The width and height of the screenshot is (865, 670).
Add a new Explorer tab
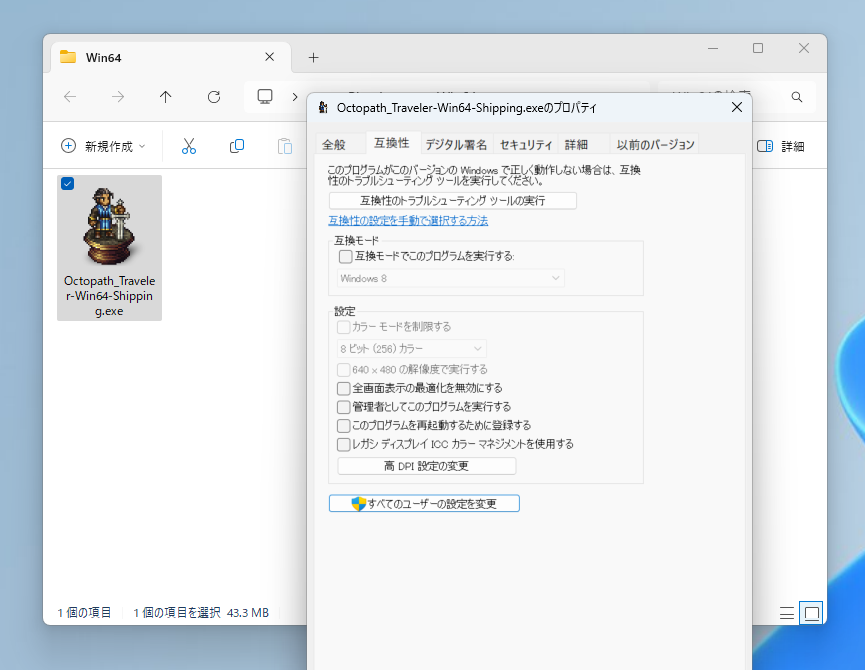pyautogui.click(x=313, y=57)
